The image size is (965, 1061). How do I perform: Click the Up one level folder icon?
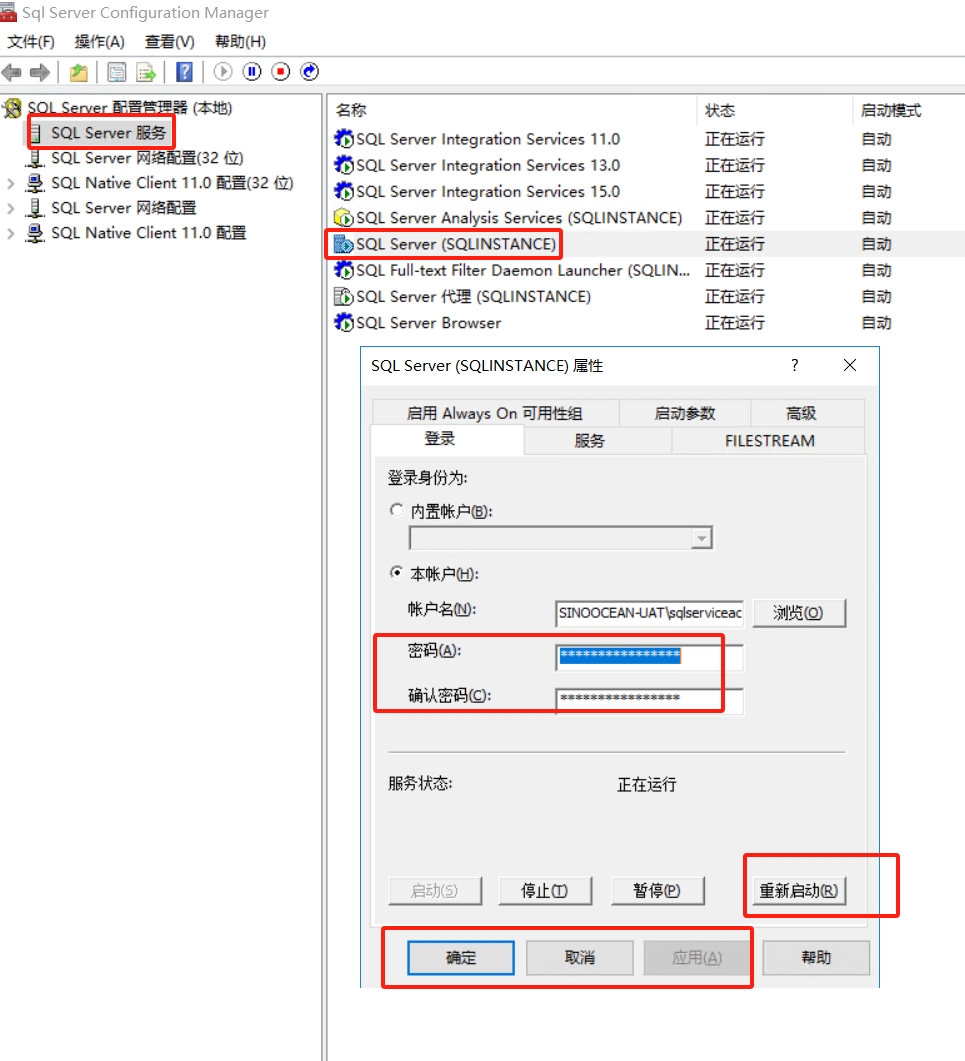point(78,72)
